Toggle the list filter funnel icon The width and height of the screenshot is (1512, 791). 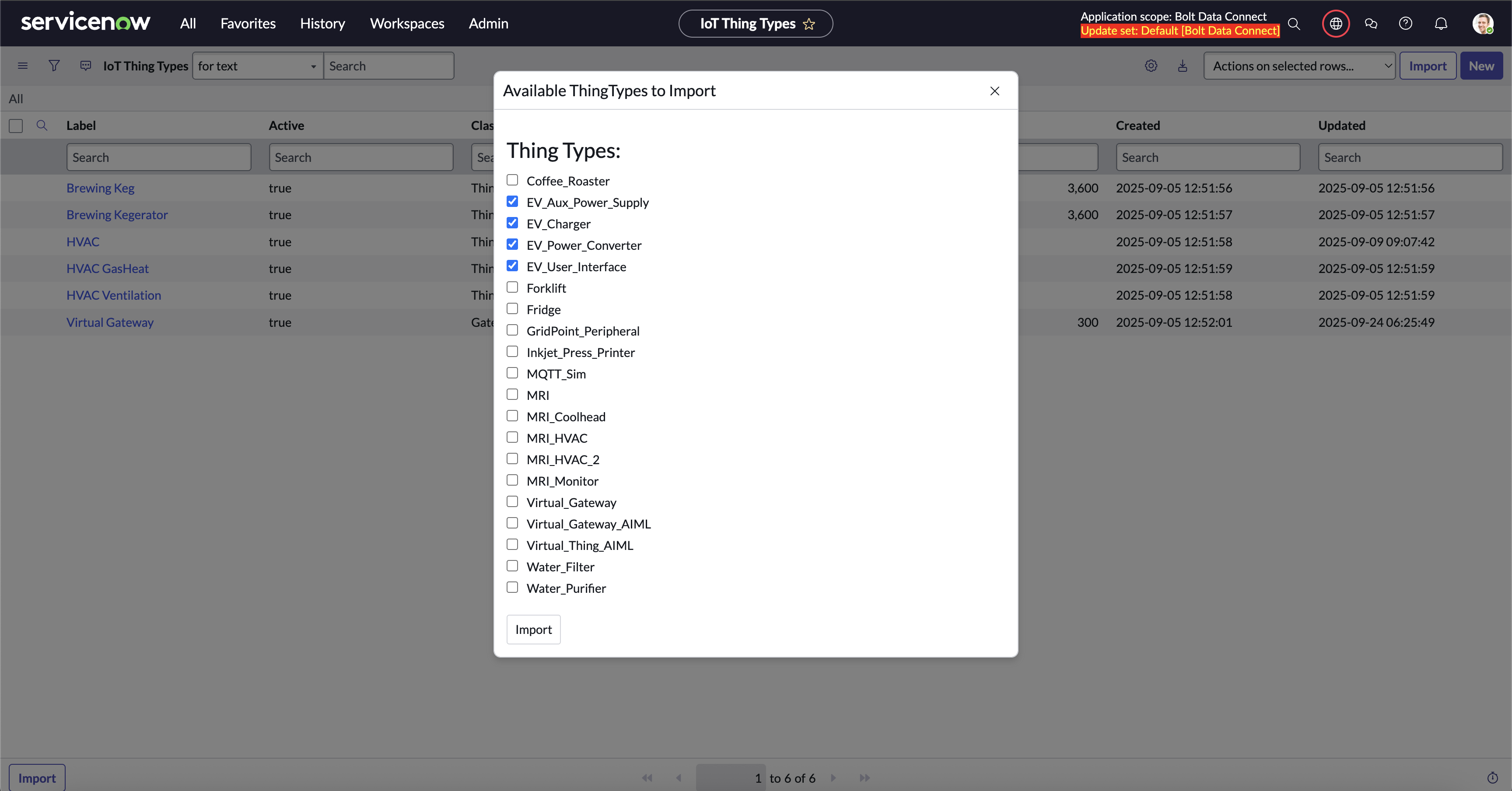coord(54,66)
